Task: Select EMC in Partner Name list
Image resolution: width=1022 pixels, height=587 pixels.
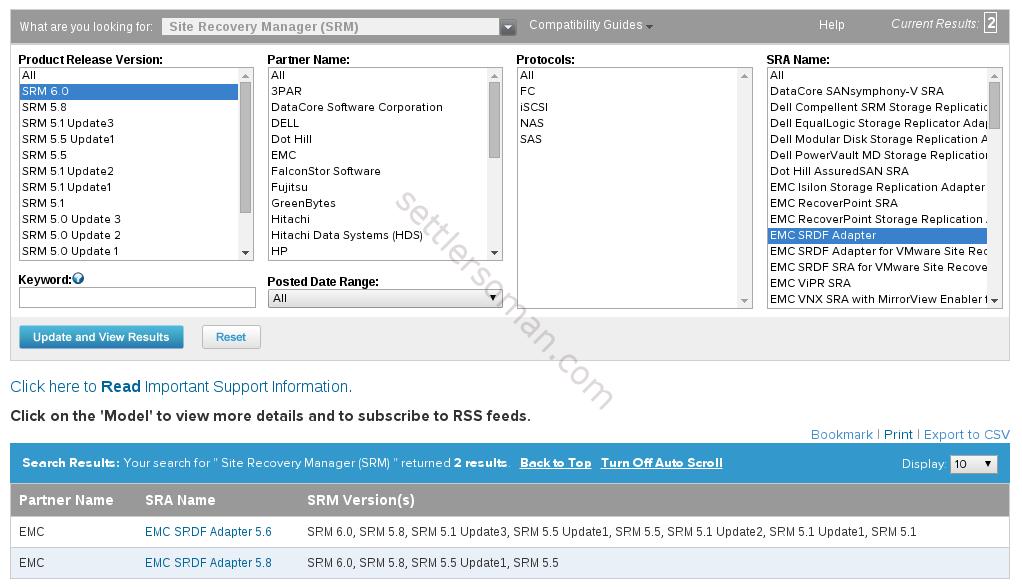Action: click(378, 155)
